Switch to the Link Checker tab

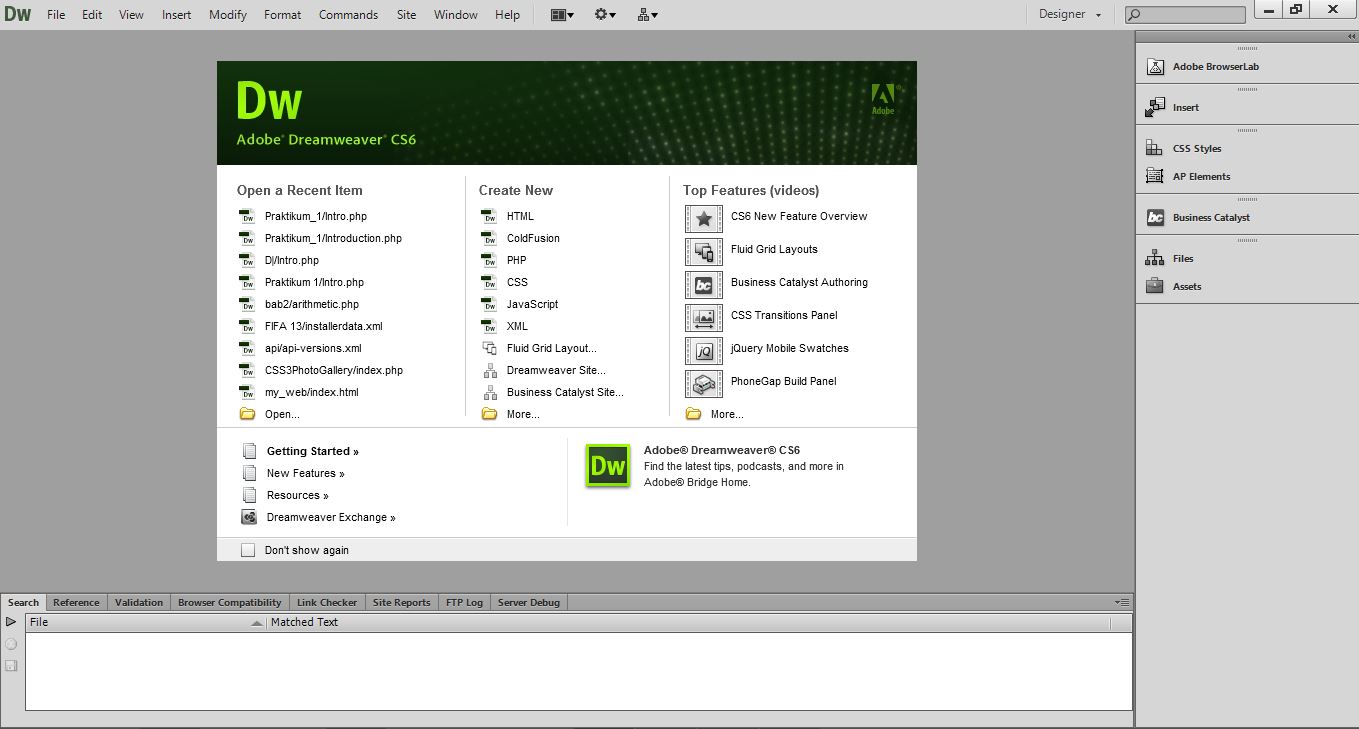327,602
